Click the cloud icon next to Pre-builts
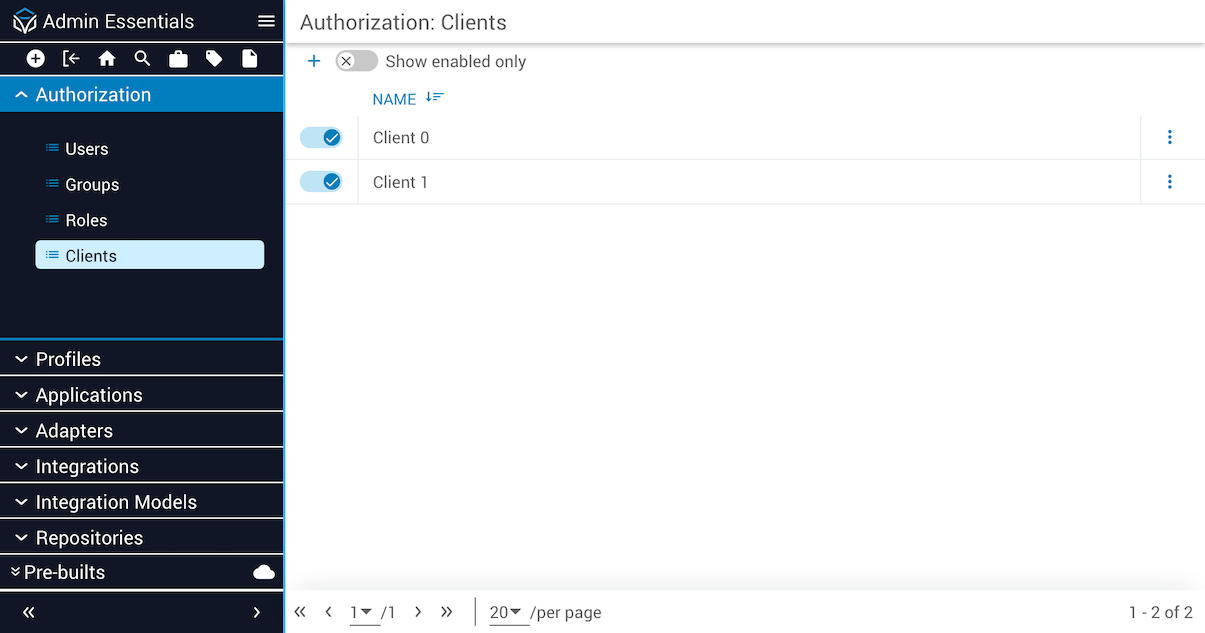 pyautogui.click(x=264, y=572)
